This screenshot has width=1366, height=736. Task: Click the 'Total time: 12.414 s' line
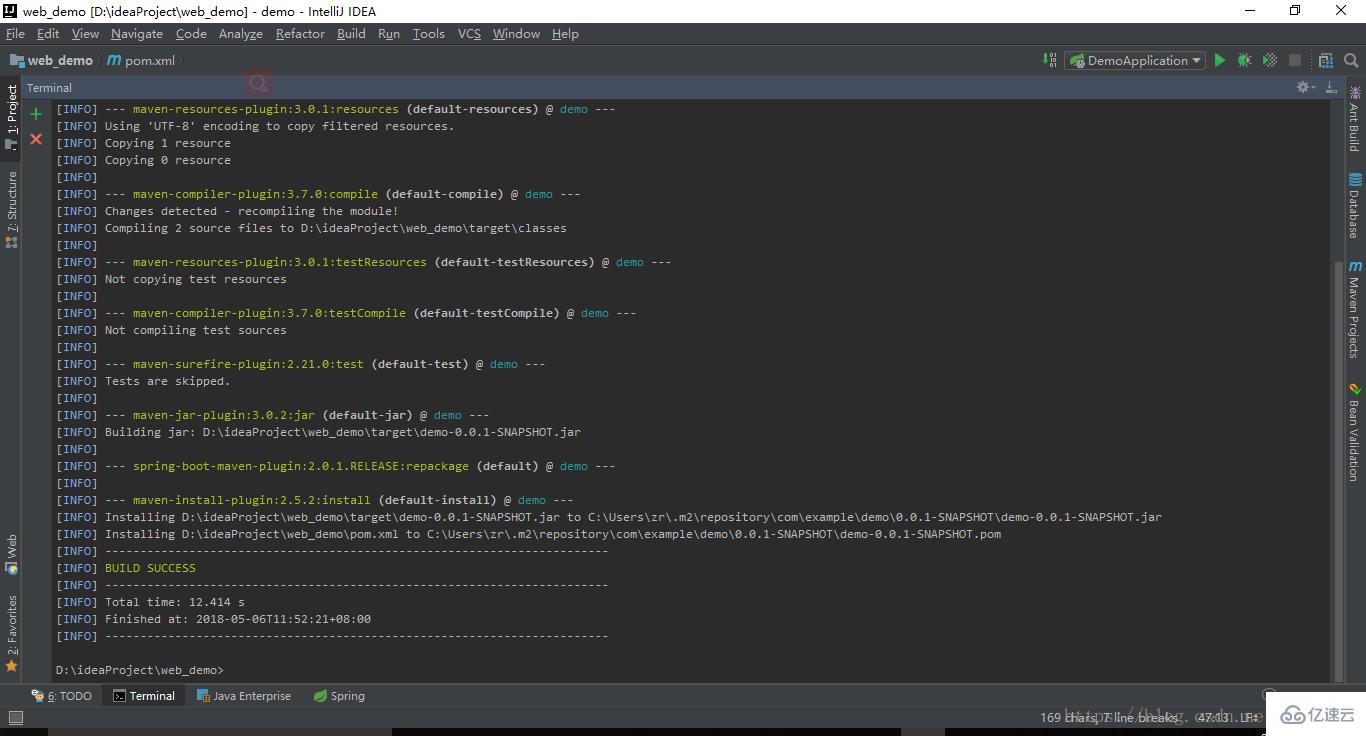(x=150, y=602)
